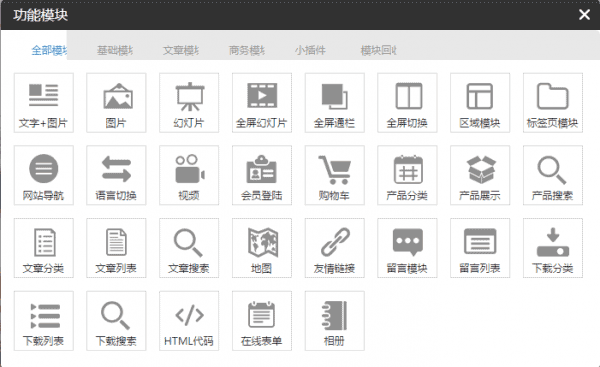Close the 功能模块 dialog

(x=584, y=15)
